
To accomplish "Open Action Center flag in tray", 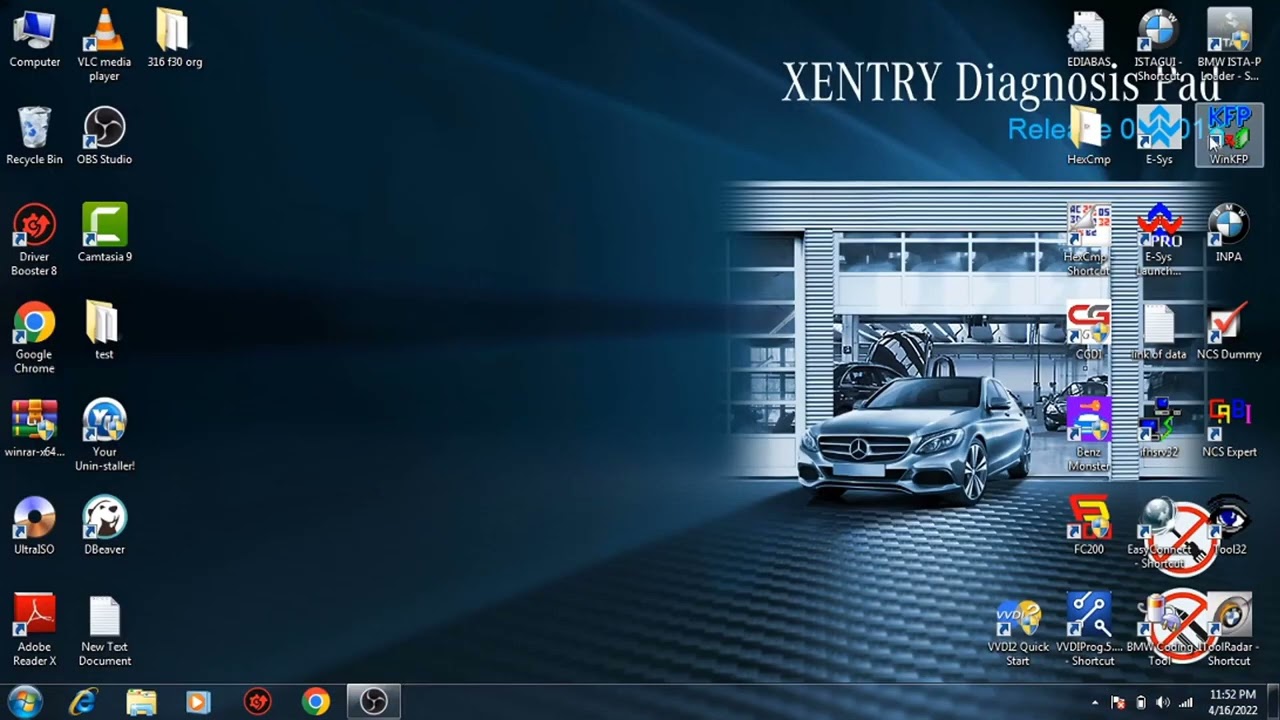I will pyautogui.click(x=1118, y=703).
